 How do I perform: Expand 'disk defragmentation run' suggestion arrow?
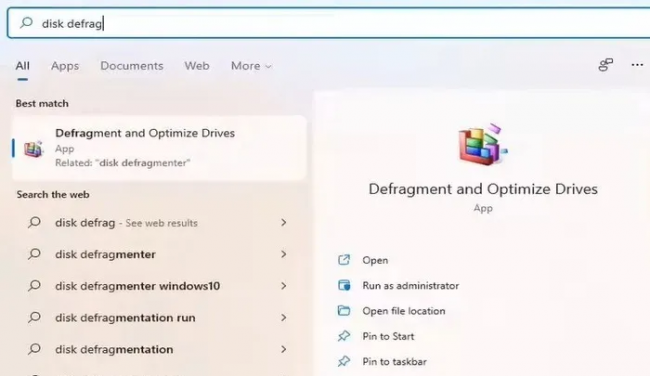[284, 318]
